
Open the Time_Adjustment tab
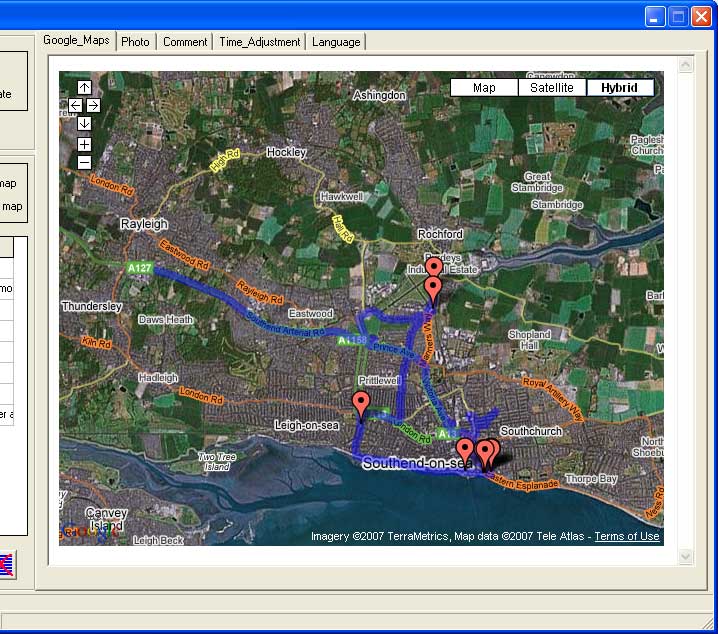coord(260,42)
